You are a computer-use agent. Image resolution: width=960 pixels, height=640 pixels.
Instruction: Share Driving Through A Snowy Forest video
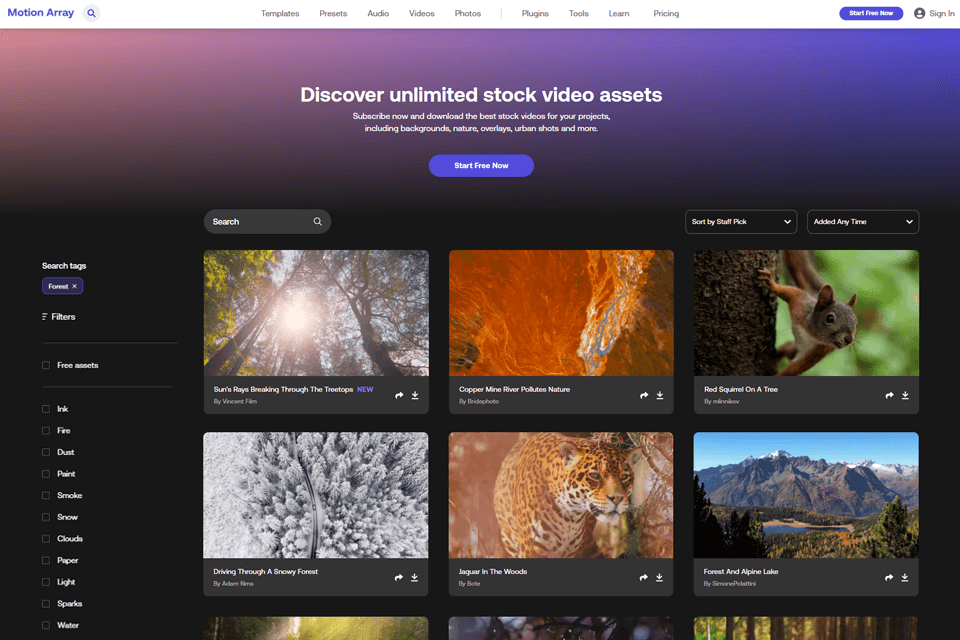point(399,578)
